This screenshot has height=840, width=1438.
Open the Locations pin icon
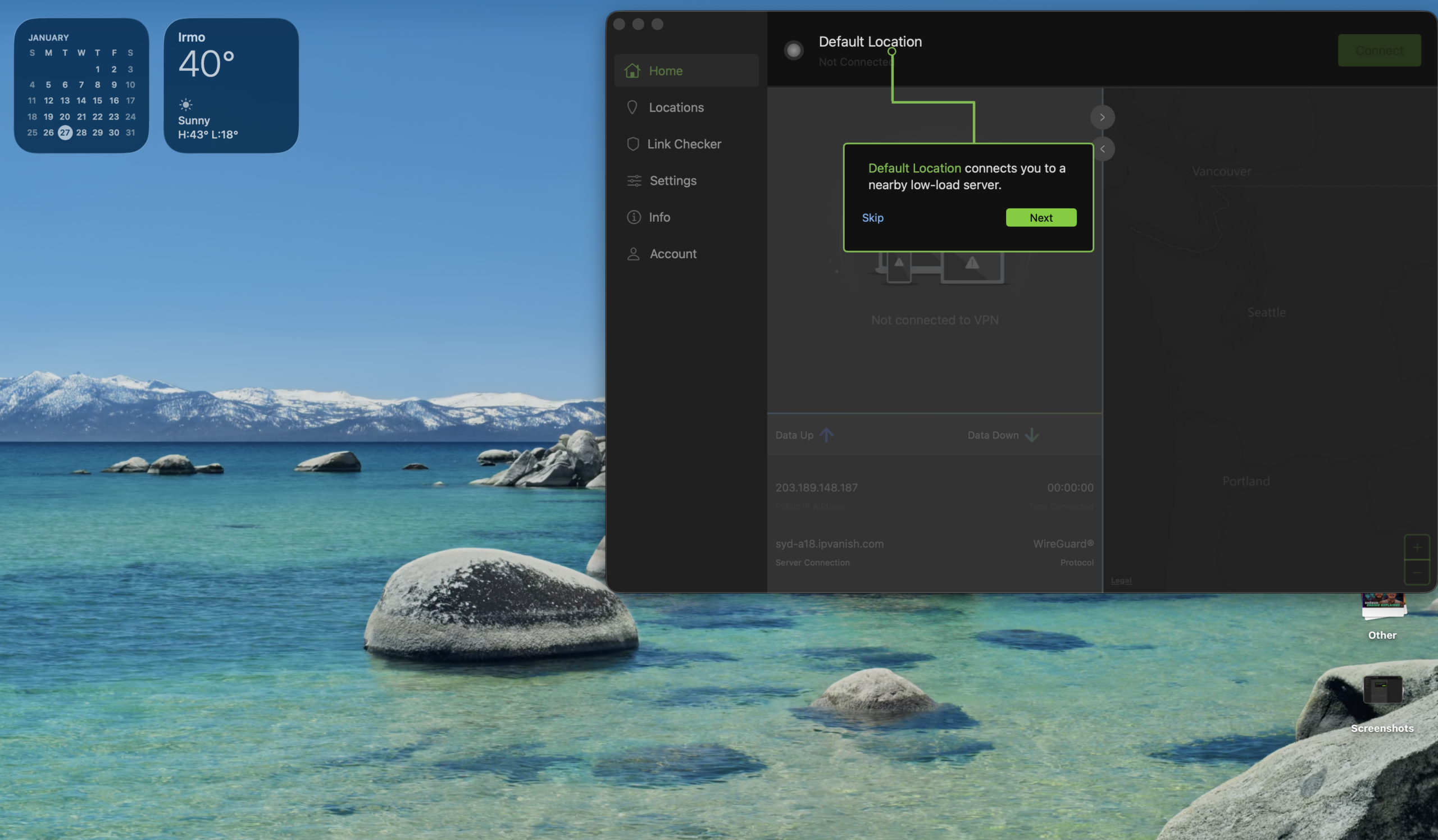[x=632, y=107]
